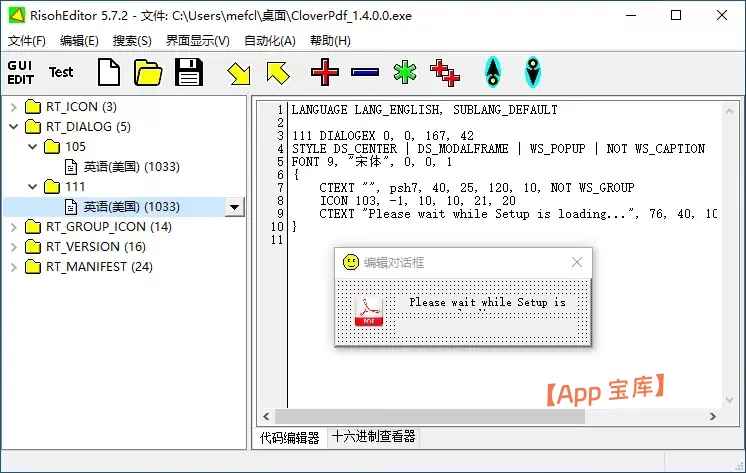746x473 pixels.
Task: Click the green asterisk toolbar icon
Action: pyautogui.click(x=404, y=72)
